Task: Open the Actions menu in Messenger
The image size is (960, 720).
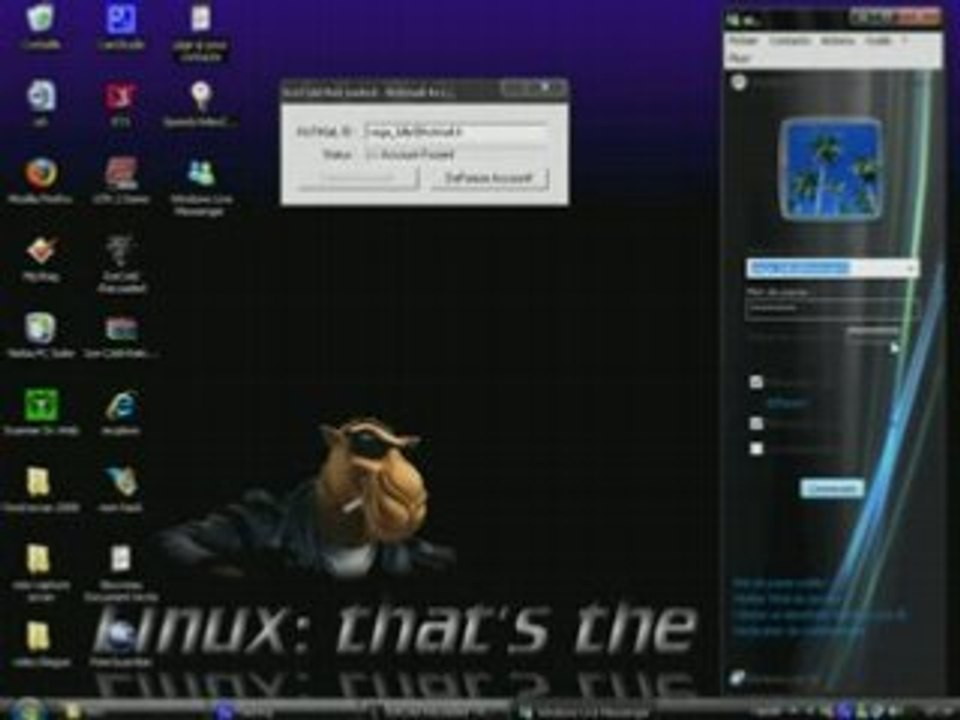Action: tap(838, 40)
